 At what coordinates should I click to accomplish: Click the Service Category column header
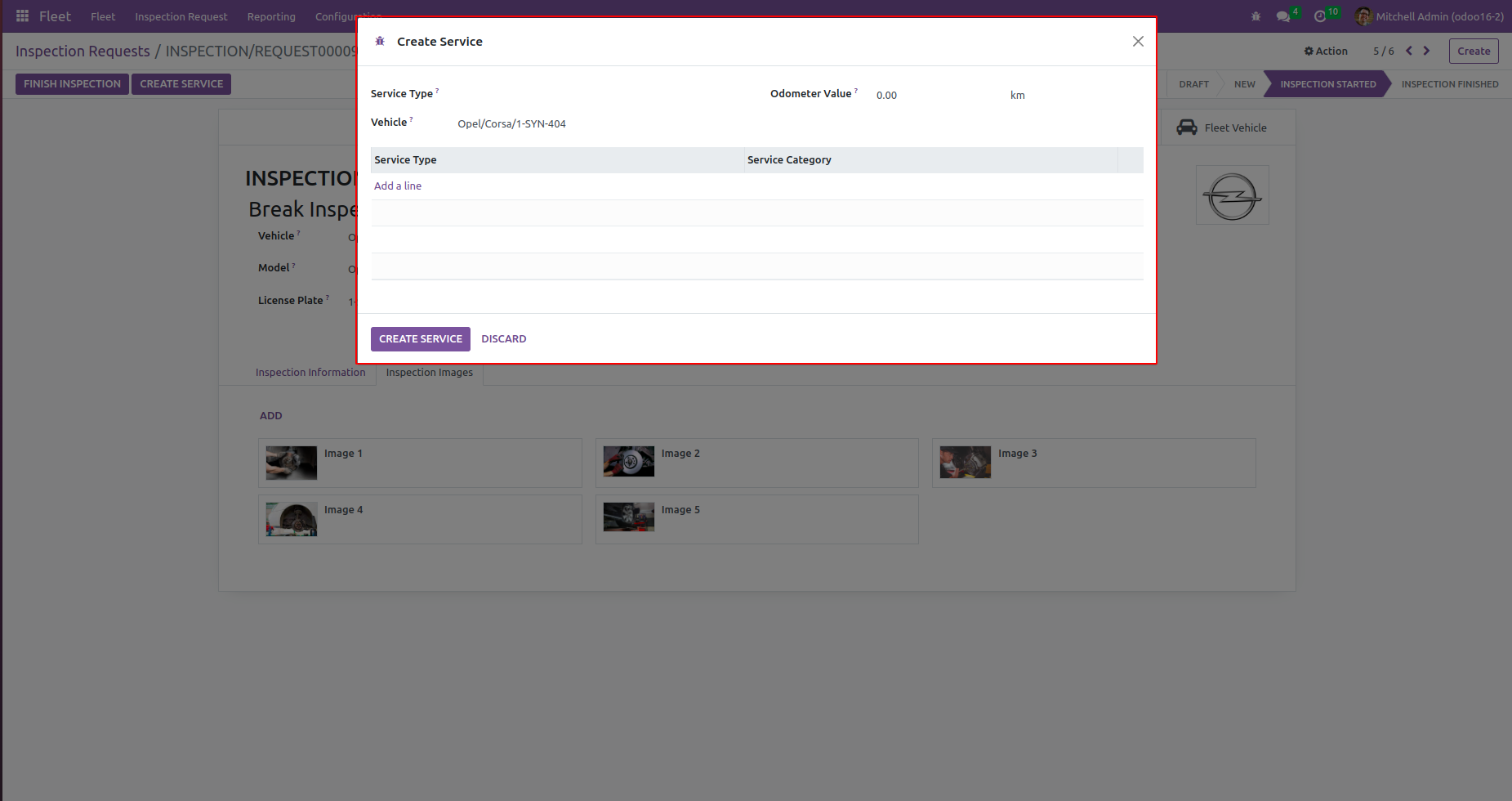[x=930, y=159]
